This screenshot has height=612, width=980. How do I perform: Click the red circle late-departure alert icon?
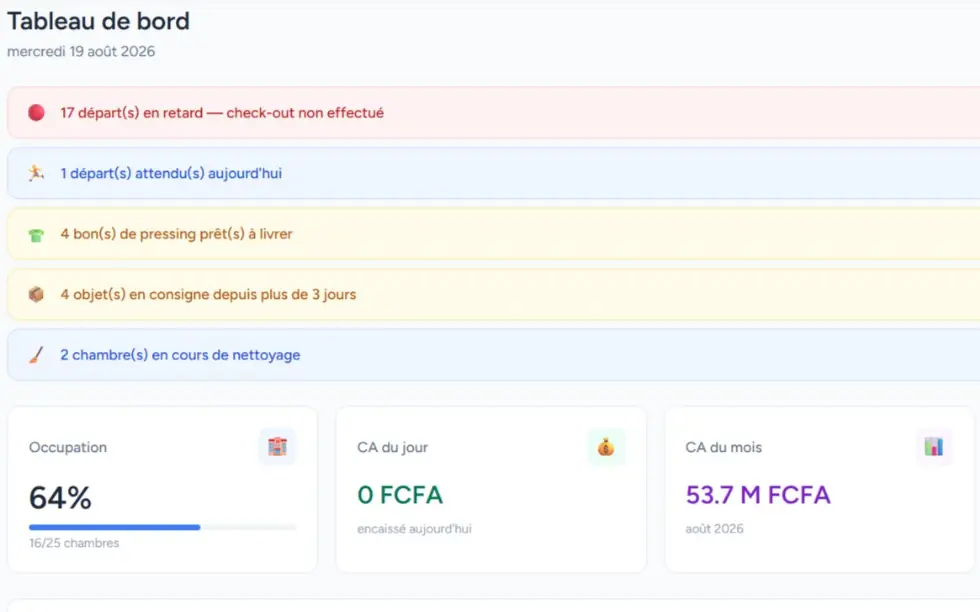click(x=36, y=113)
